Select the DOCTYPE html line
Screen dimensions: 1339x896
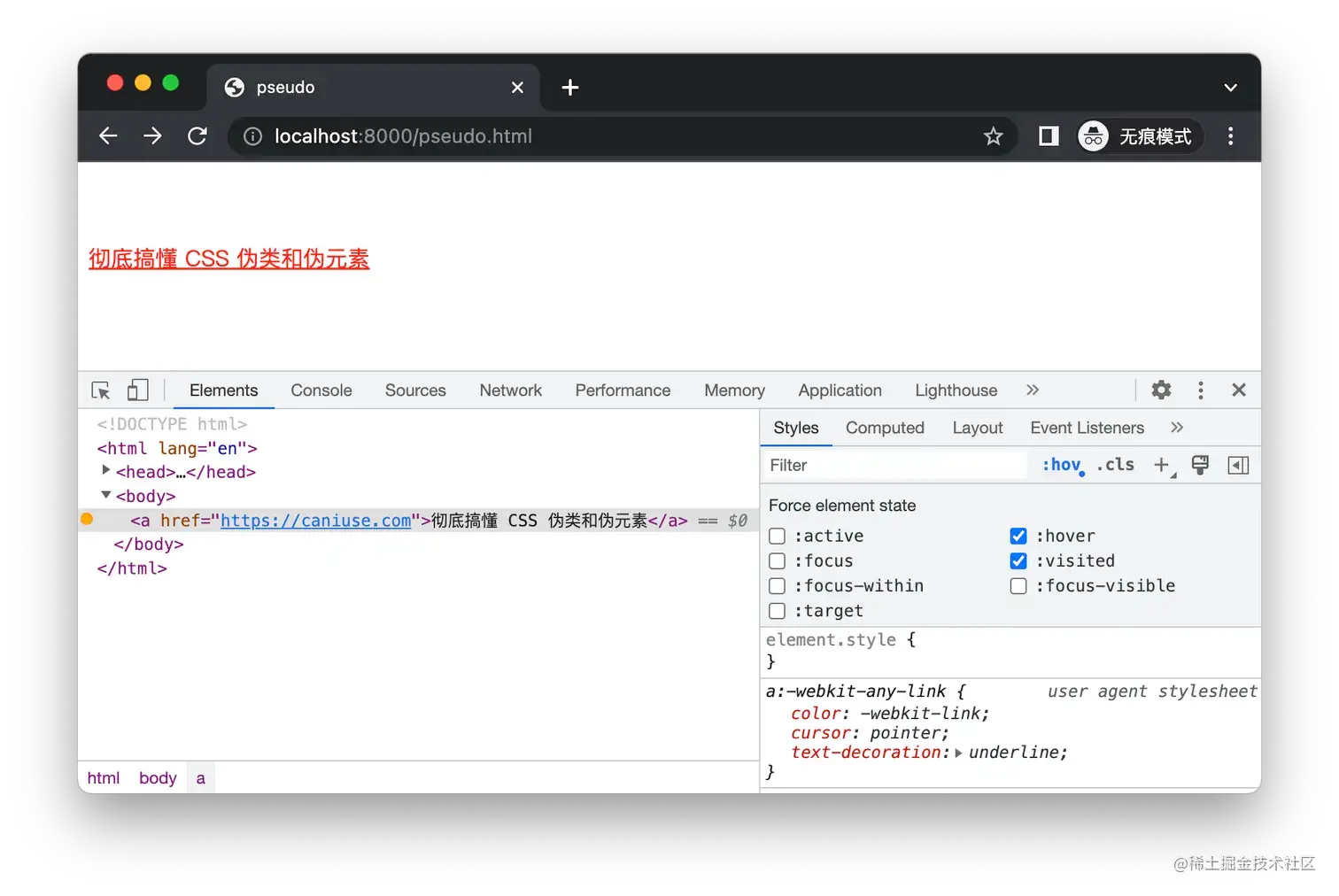(172, 424)
